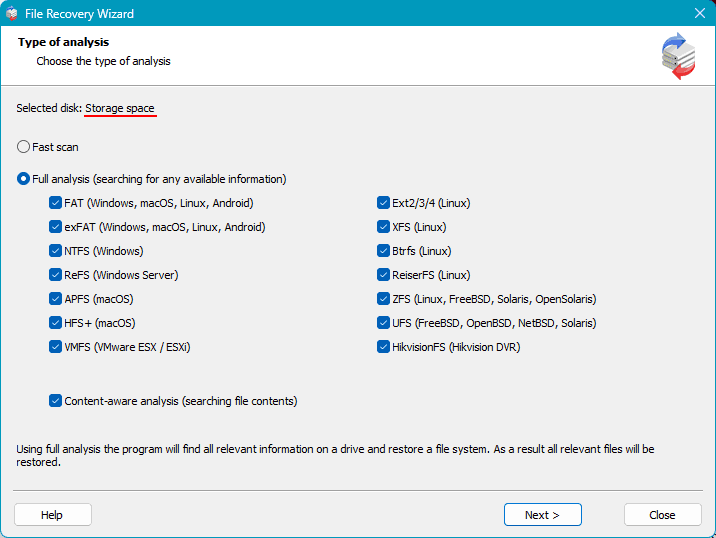This screenshot has height=538, width=716.
Task: Click the Close button at bottom
Action: tap(663, 515)
